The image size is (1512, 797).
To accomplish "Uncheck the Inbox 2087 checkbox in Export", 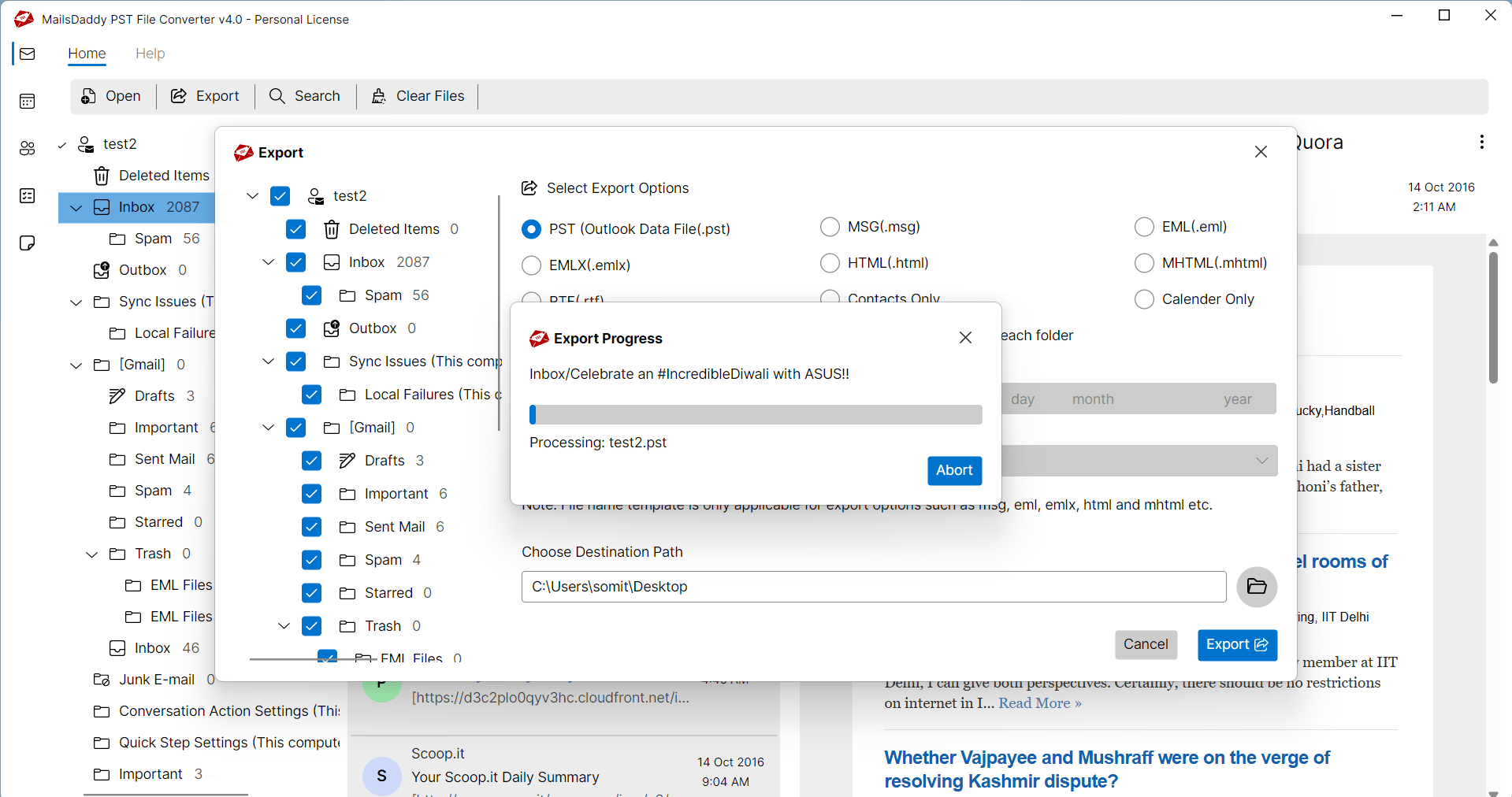I will [x=295, y=262].
